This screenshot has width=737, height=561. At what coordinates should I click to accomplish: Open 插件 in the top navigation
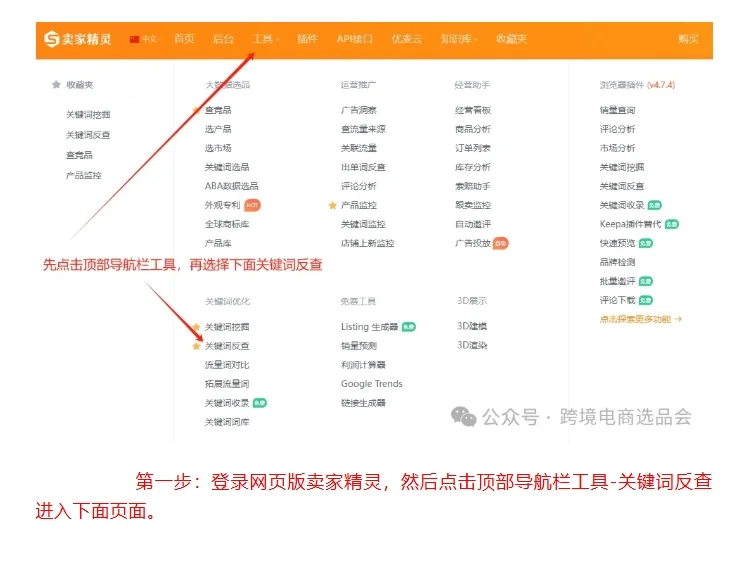click(x=307, y=39)
